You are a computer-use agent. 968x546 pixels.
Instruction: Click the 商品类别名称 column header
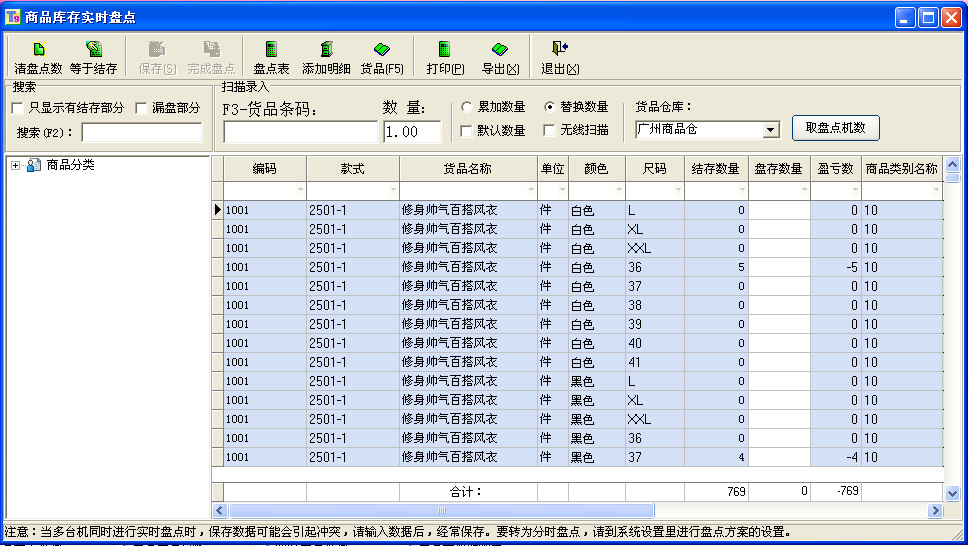(x=901, y=169)
